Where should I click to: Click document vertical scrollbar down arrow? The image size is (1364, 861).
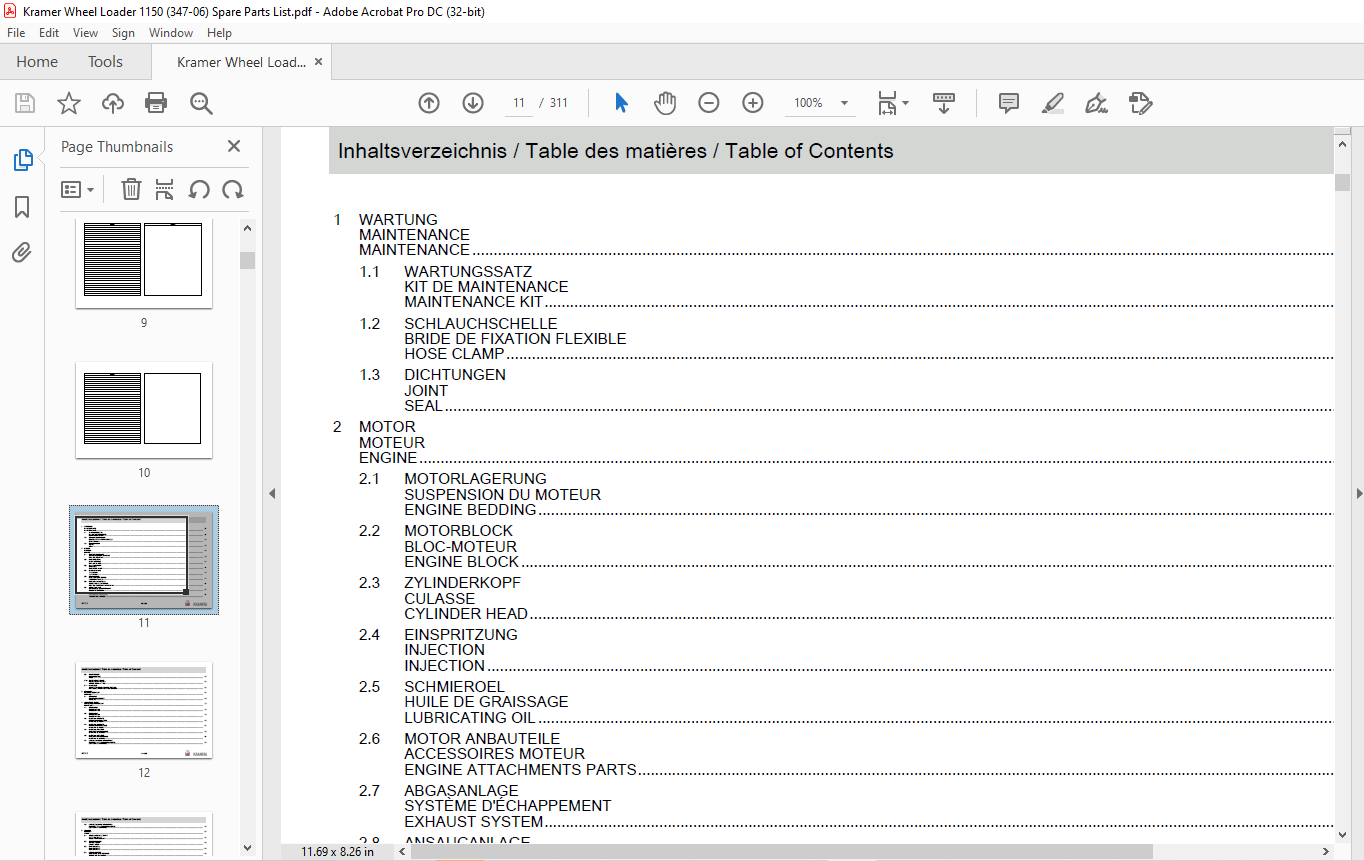click(x=1342, y=835)
